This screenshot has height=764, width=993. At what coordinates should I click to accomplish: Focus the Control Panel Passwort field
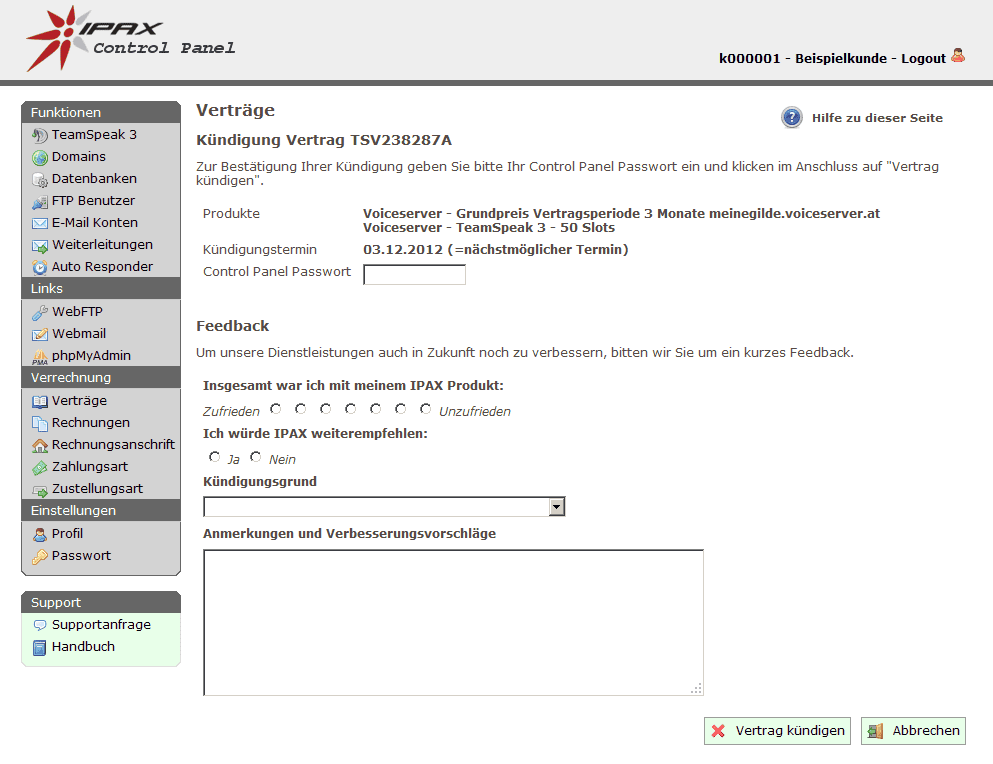pos(414,275)
